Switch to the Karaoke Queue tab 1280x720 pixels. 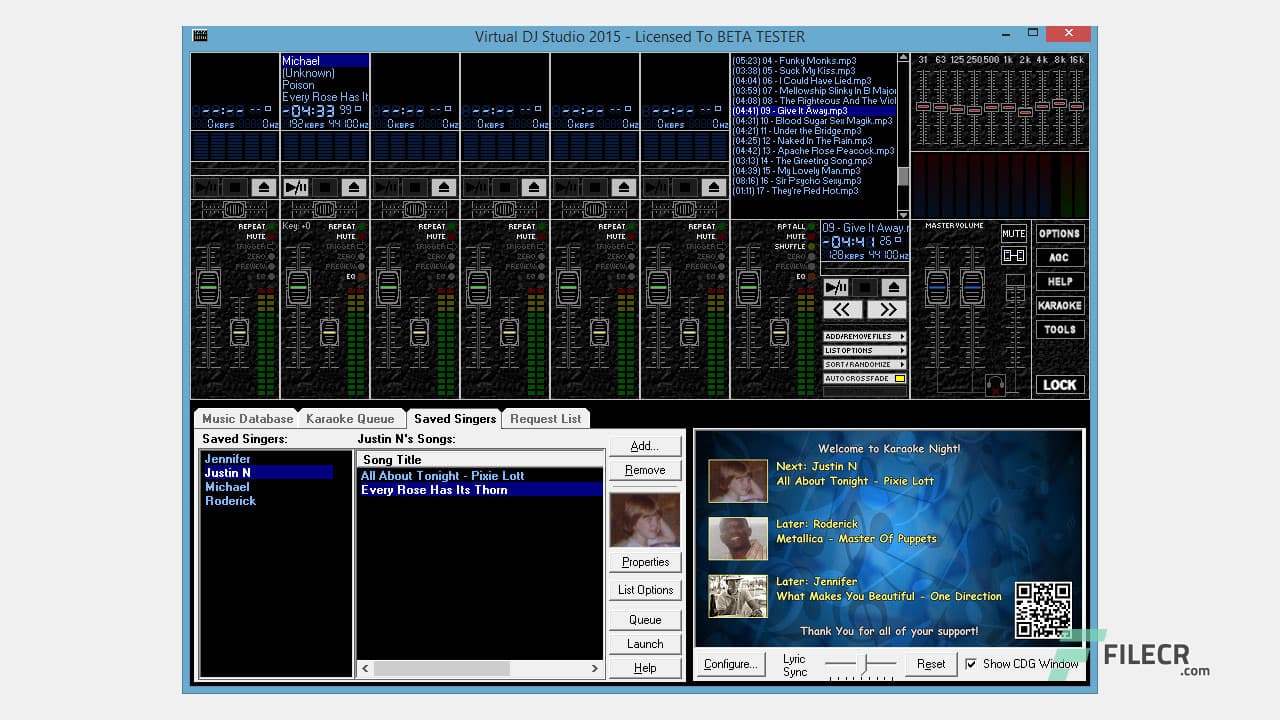coord(352,419)
